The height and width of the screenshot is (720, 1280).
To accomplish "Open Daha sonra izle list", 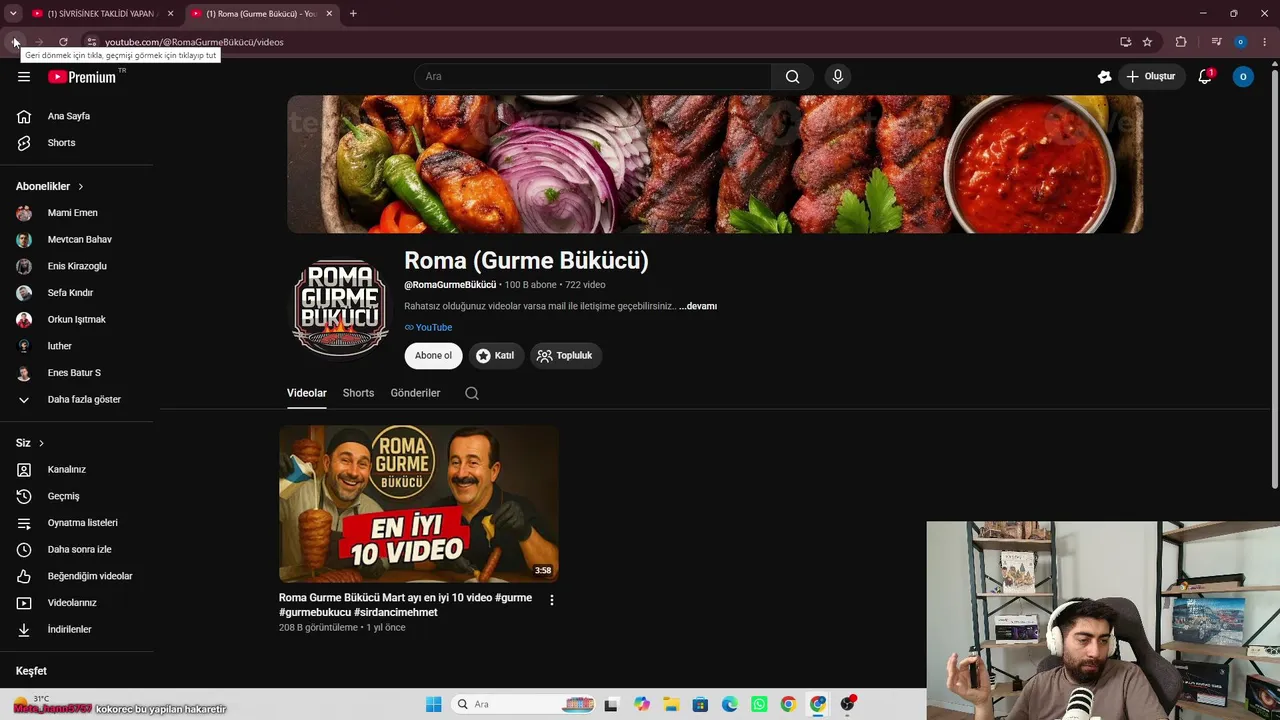I will (77, 549).
